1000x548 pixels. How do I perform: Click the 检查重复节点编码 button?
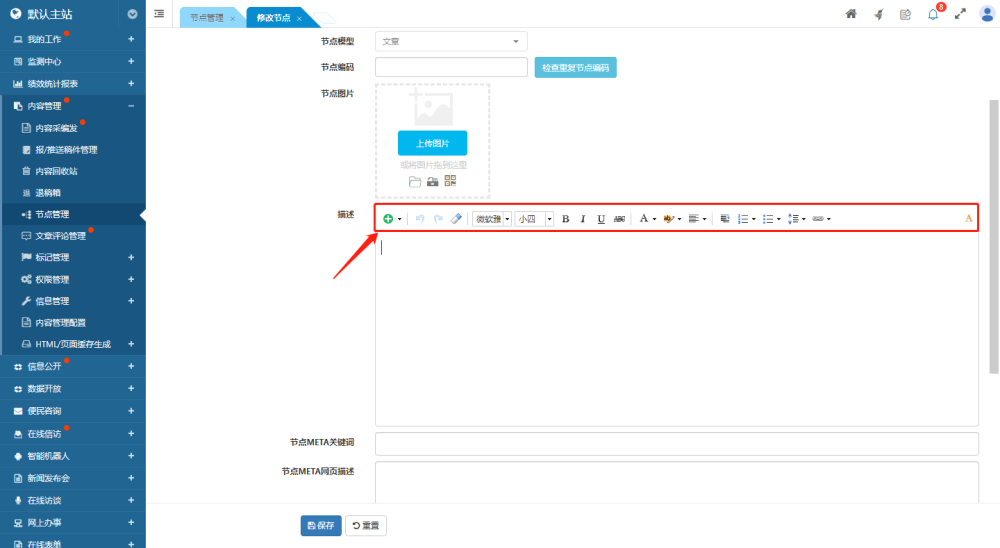(575, 68)
